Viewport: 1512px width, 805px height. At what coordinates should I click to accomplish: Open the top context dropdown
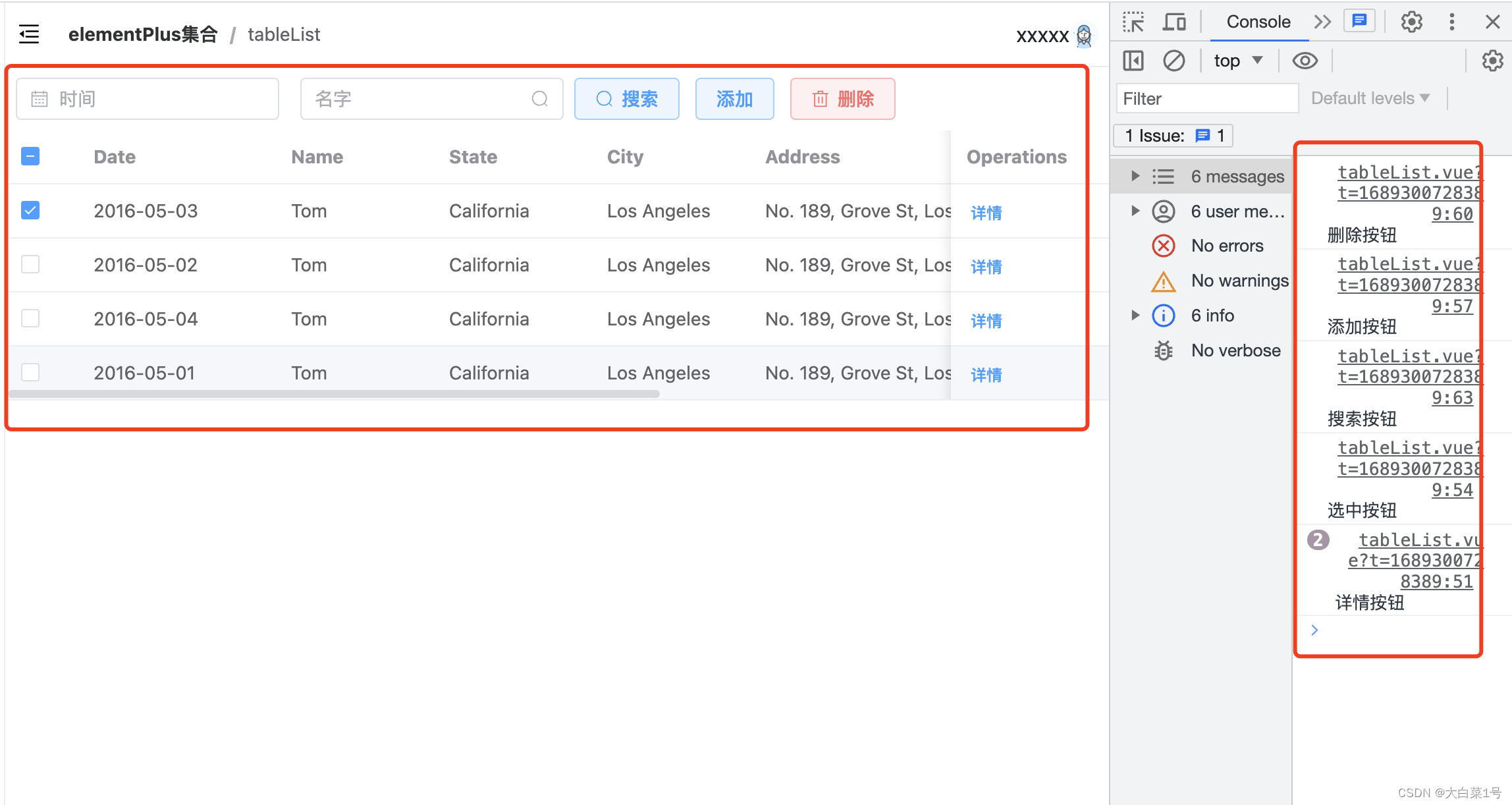coord(1238,61)
